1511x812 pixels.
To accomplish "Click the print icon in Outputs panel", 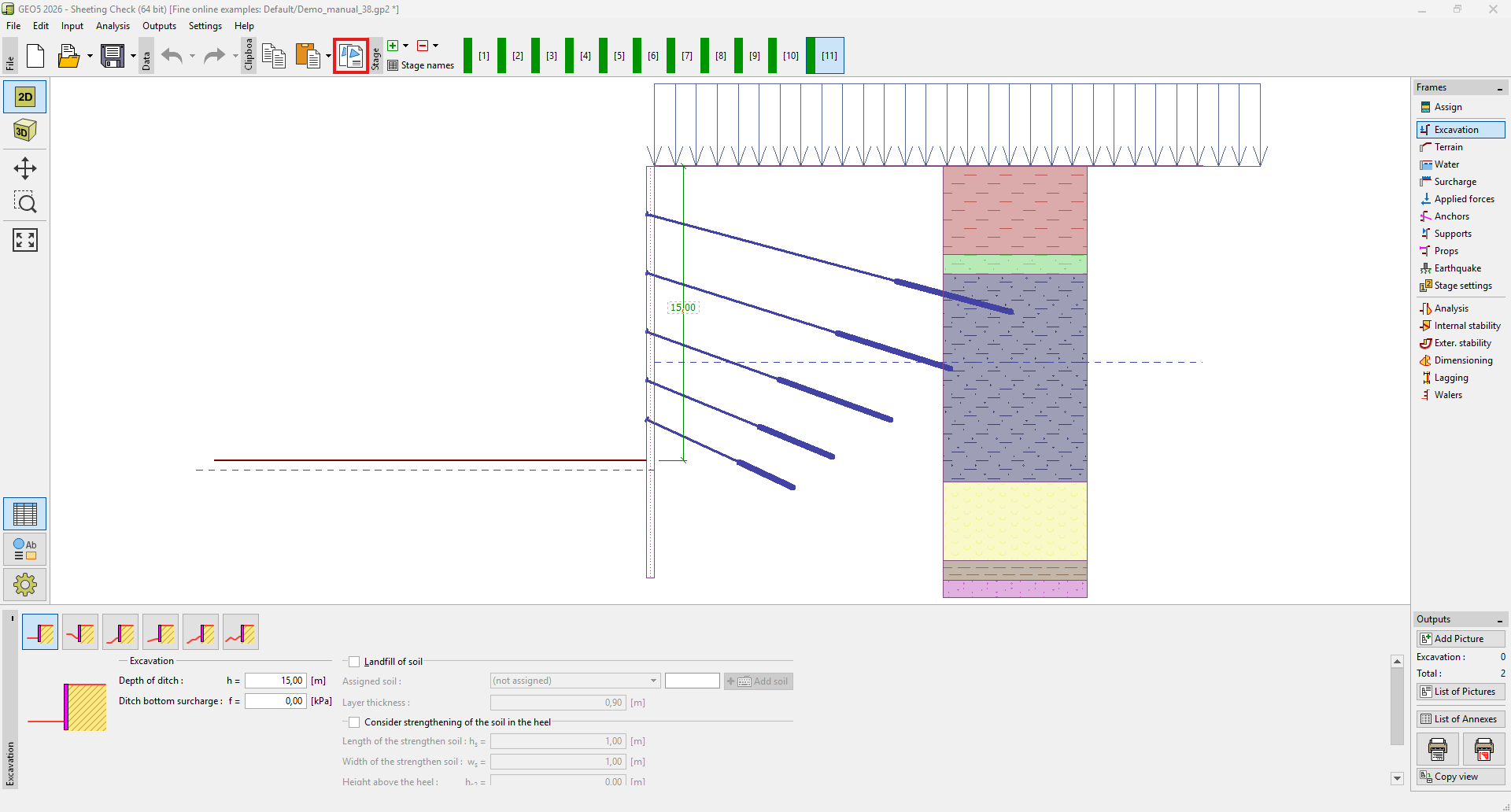I will [1437, 749].
